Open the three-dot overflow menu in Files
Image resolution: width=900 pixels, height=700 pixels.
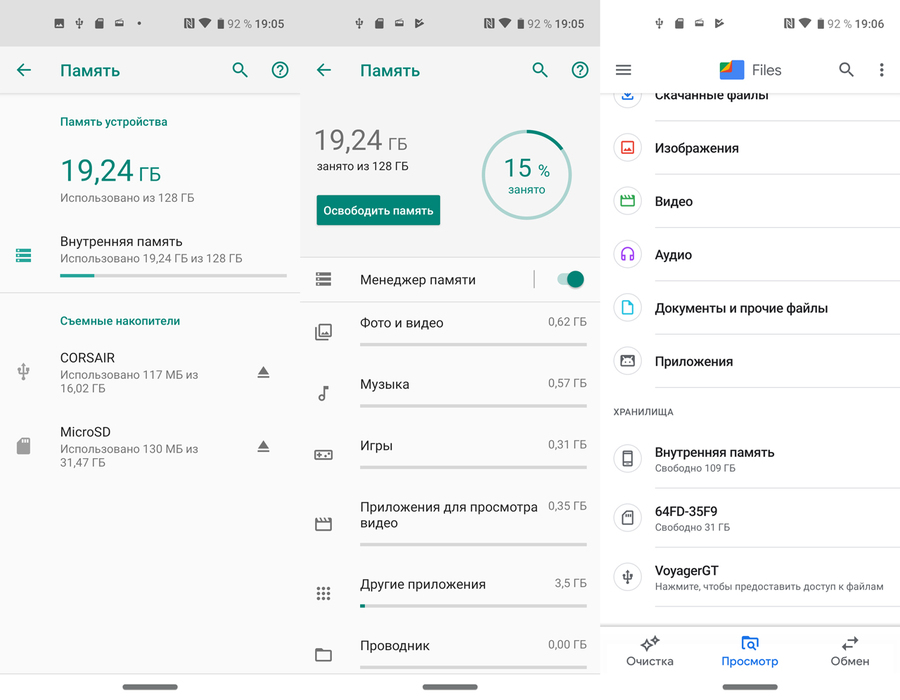[x=882, y=70]
